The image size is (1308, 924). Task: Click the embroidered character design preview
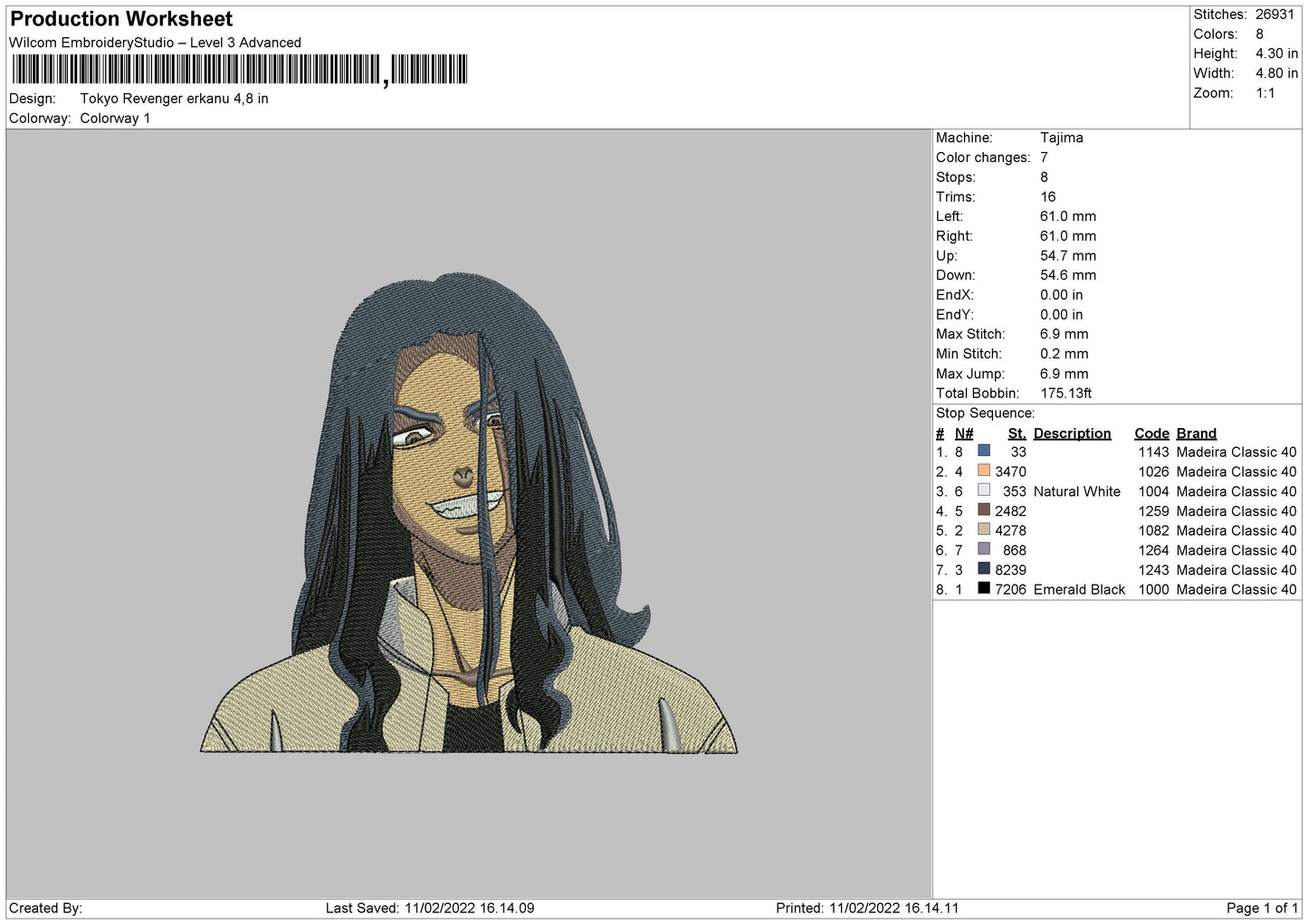pos(469,512)
